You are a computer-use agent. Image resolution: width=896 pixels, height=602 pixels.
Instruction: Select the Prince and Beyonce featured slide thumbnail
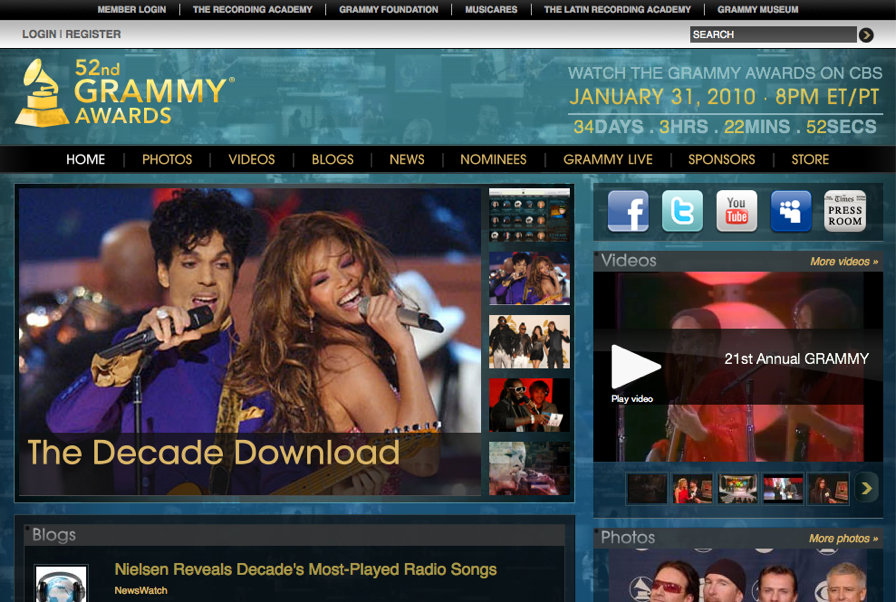point(529,278)
